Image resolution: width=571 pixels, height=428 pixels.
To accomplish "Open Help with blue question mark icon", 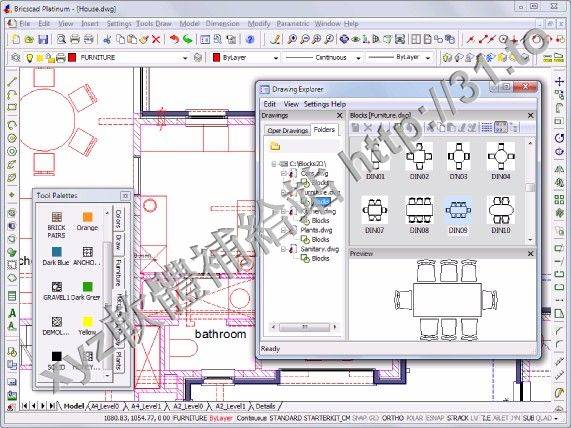I will point(250,39).
